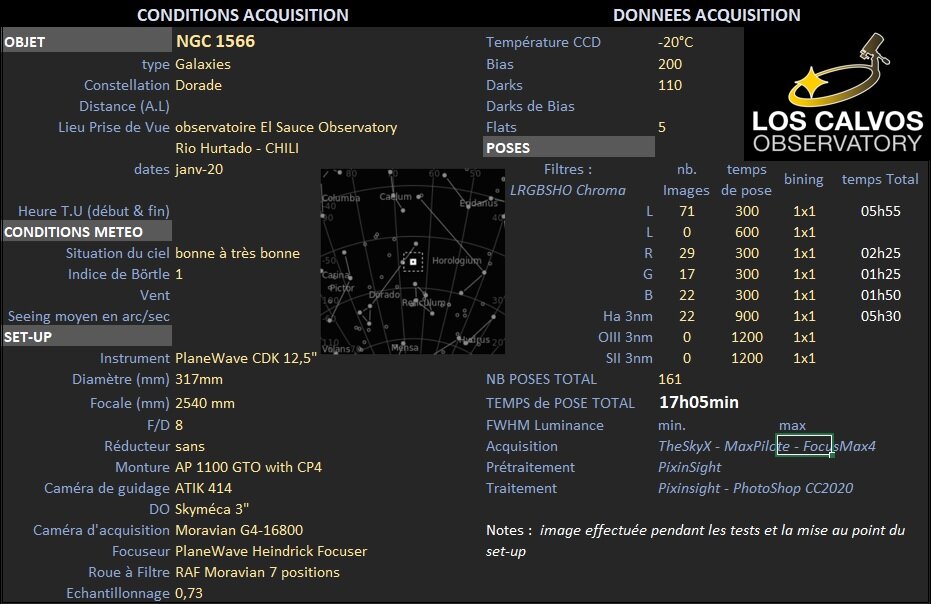The width and height of the screenshot is (931, 604).
Task: Click the 'DONNEES ACQUISITION' title
Action: (707, 15)
